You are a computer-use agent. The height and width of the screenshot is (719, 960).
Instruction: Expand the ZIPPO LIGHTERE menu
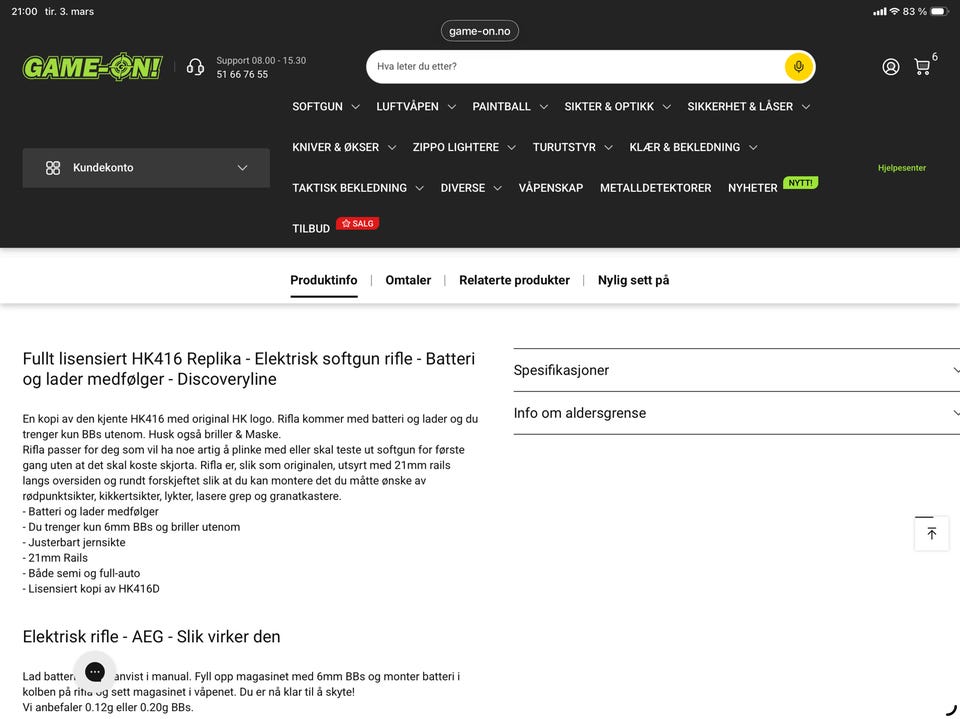pyautogui.click(x=463, y=148)
